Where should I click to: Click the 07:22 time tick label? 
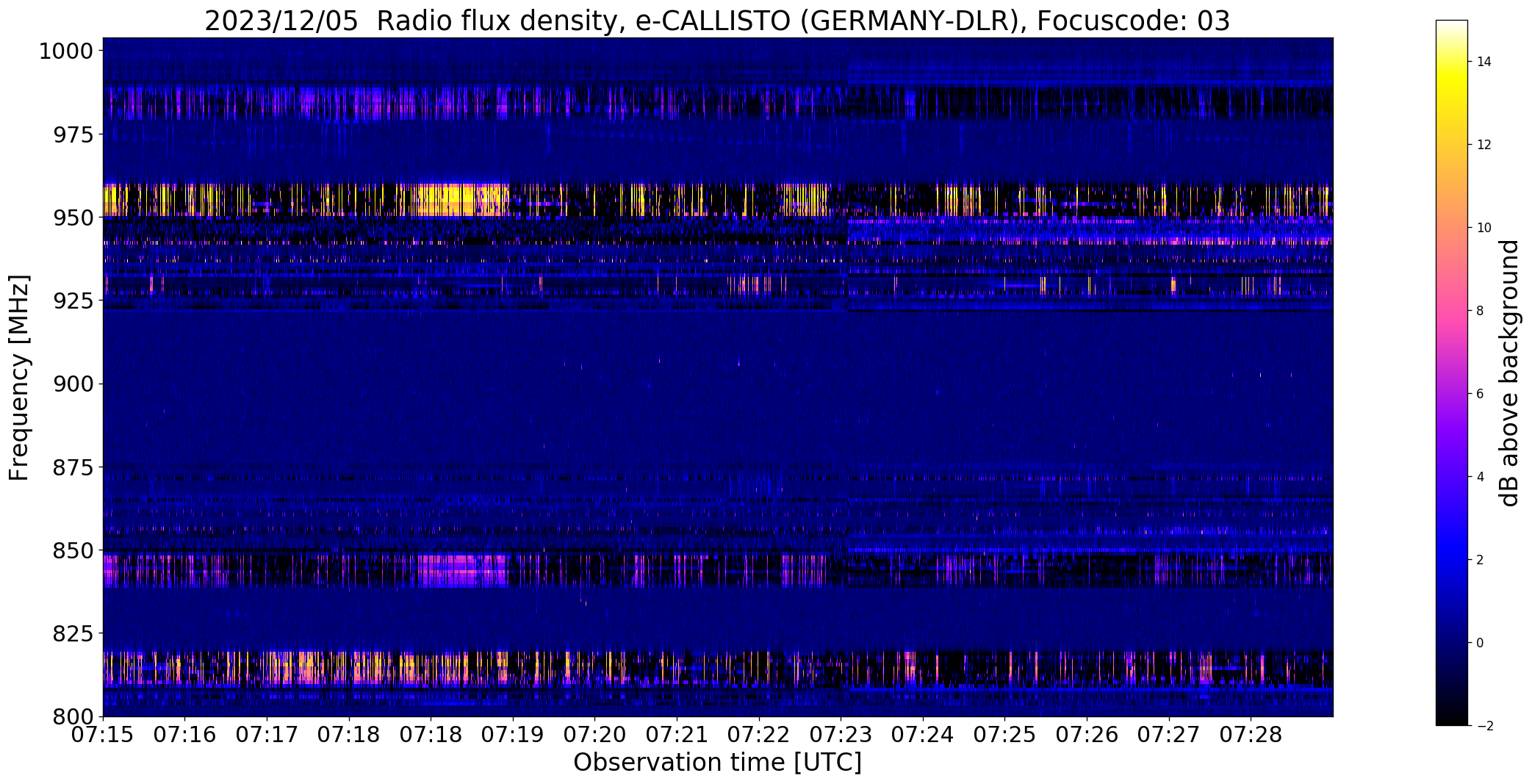click(759, 735)
